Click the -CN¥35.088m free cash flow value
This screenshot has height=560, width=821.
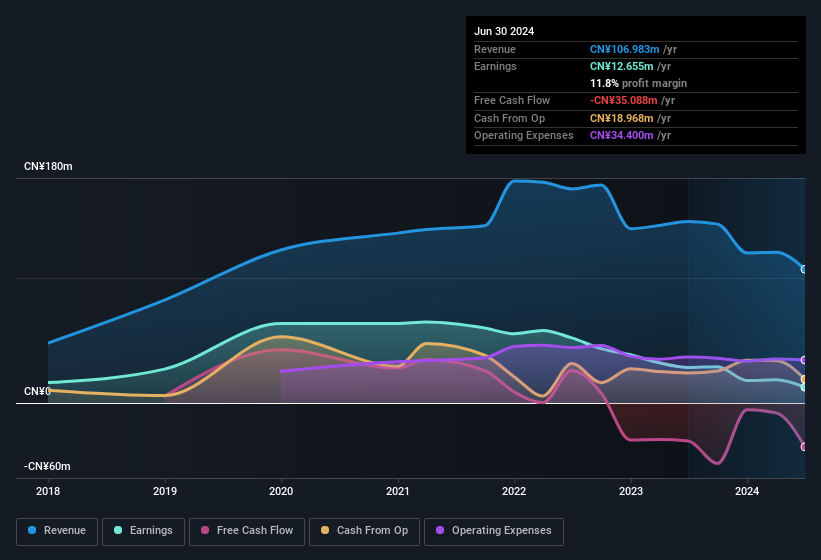[x=624, y=100]
